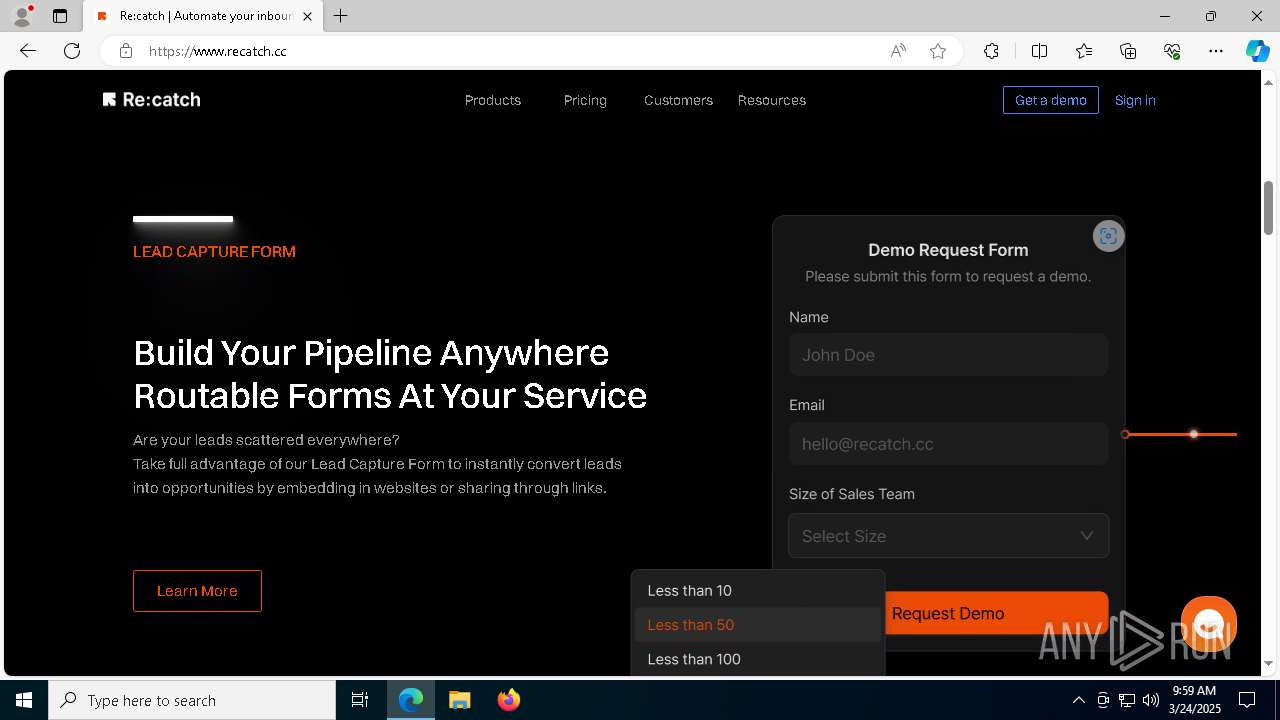The image size is (1280, 720).
Task: Open Browser essentials icon
Action: (1172, 51)
